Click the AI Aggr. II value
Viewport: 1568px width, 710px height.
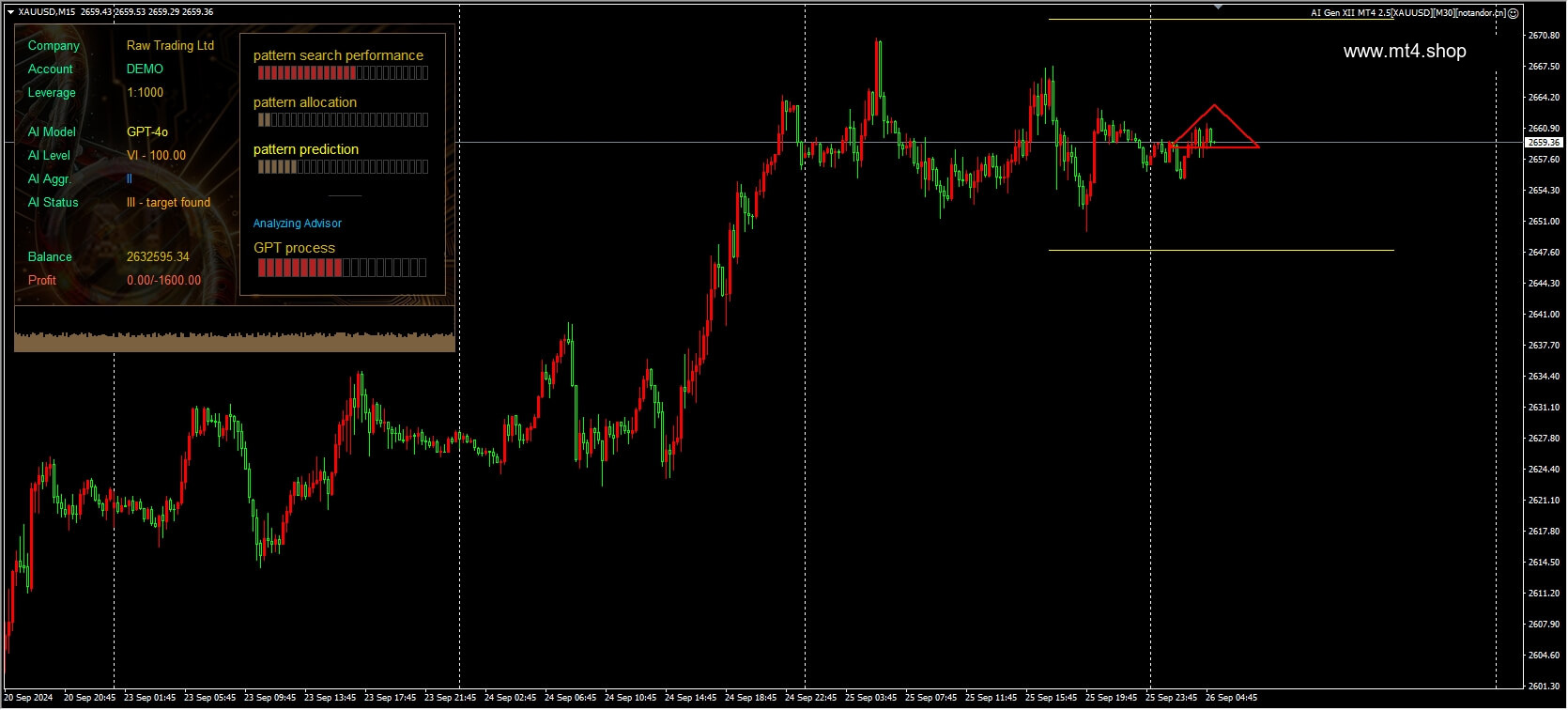click(x=130, y=178)
